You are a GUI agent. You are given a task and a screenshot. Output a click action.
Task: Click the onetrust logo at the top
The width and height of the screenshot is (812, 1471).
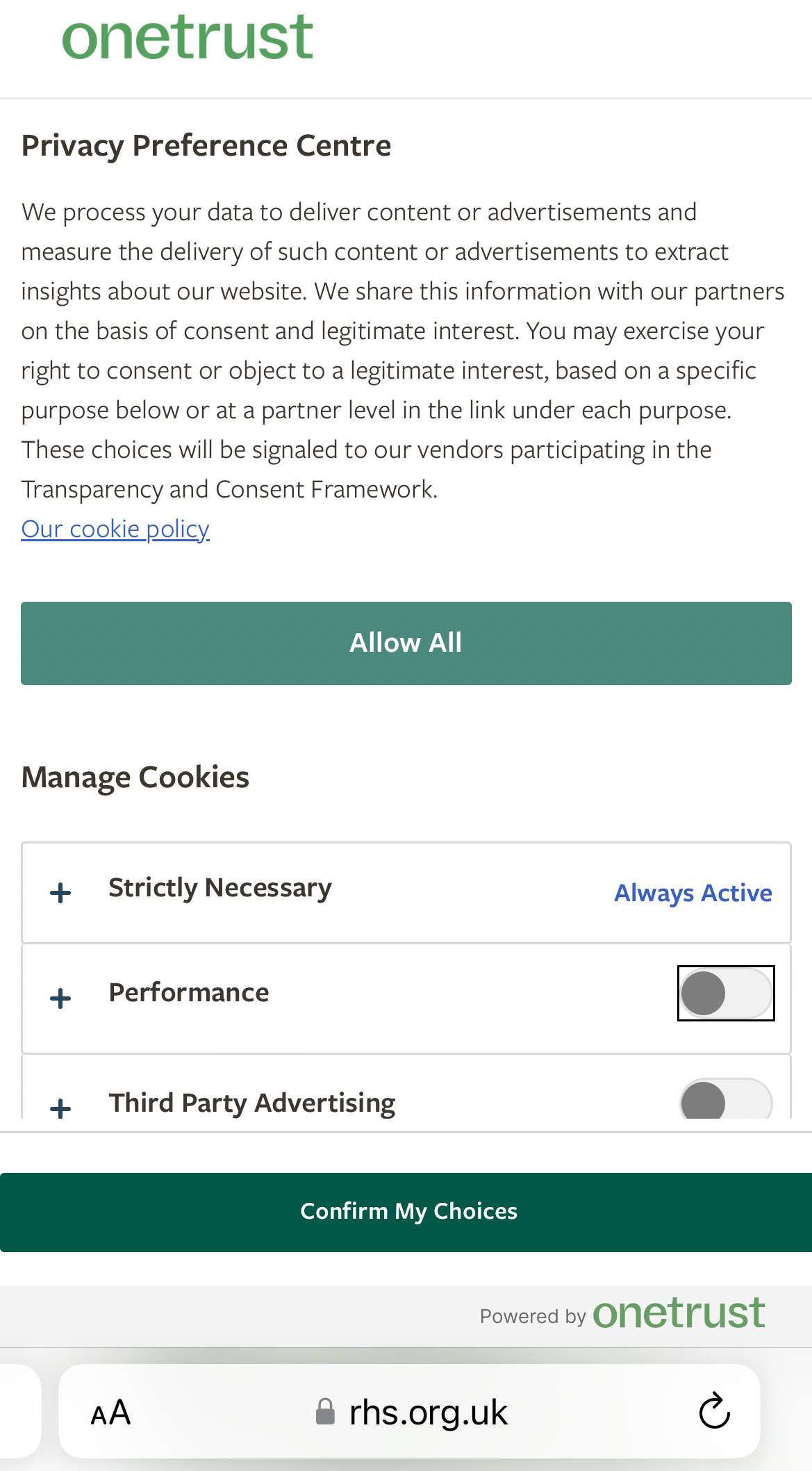coord(188,38)
